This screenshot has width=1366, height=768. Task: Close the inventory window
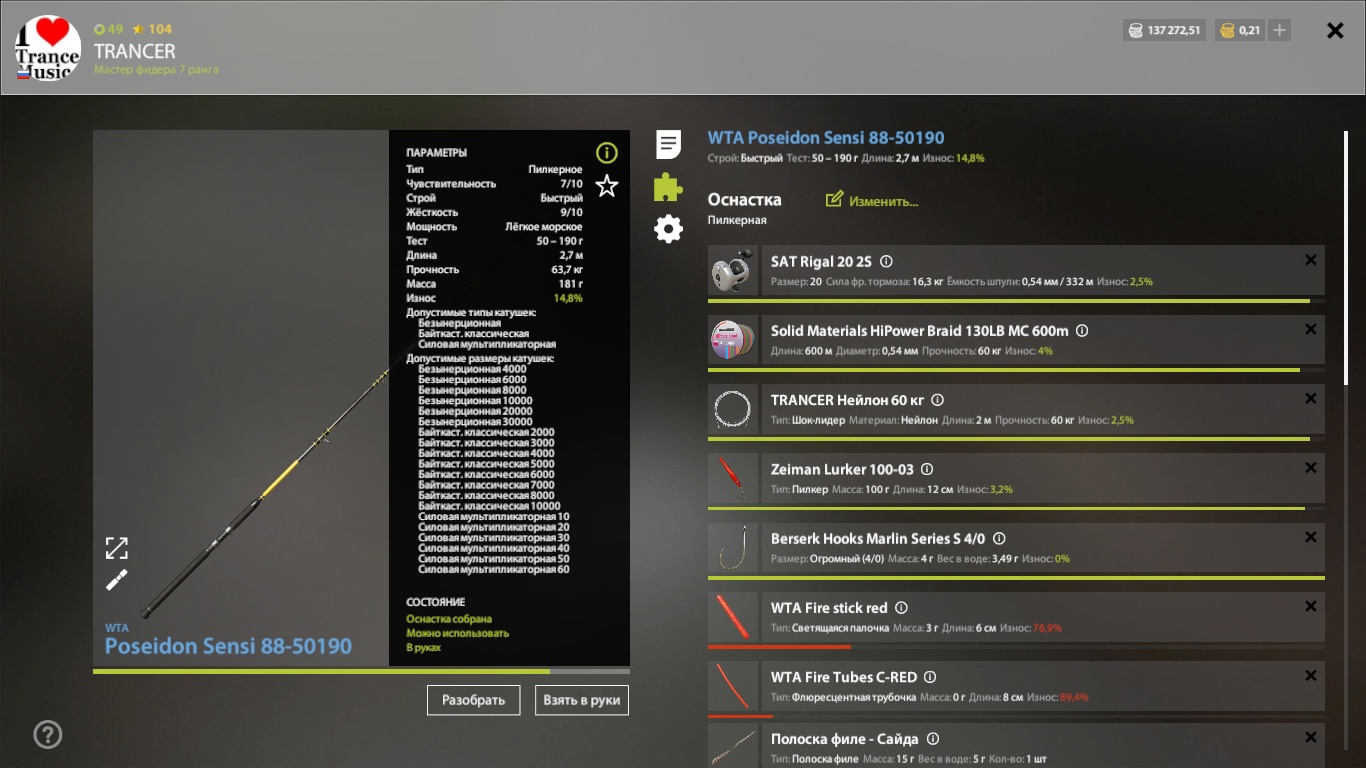coord(1335,31)
